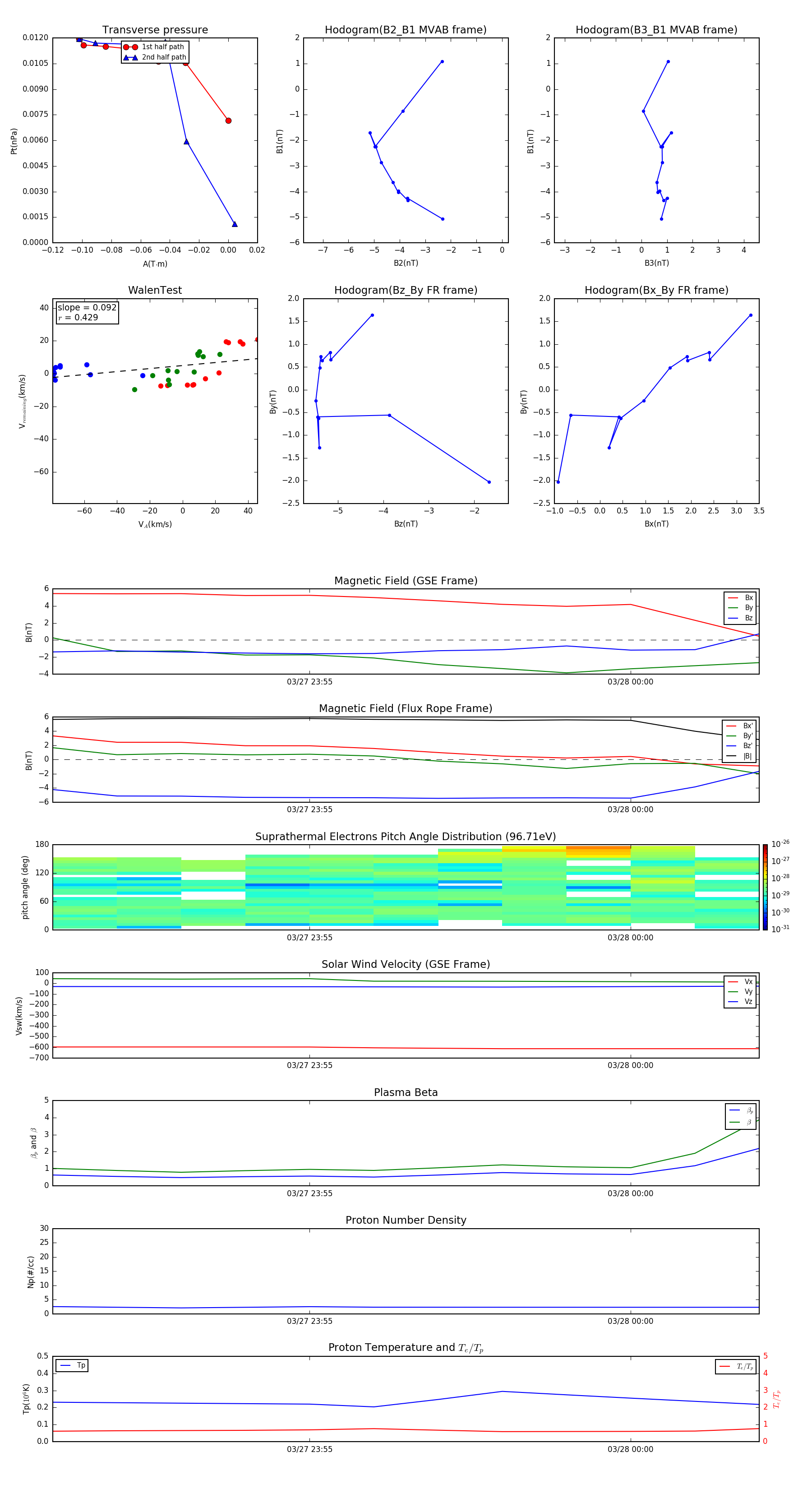
Task: Select the 'Proton Temperature and Te/Tp' title
Action: tap(406, 1348)
